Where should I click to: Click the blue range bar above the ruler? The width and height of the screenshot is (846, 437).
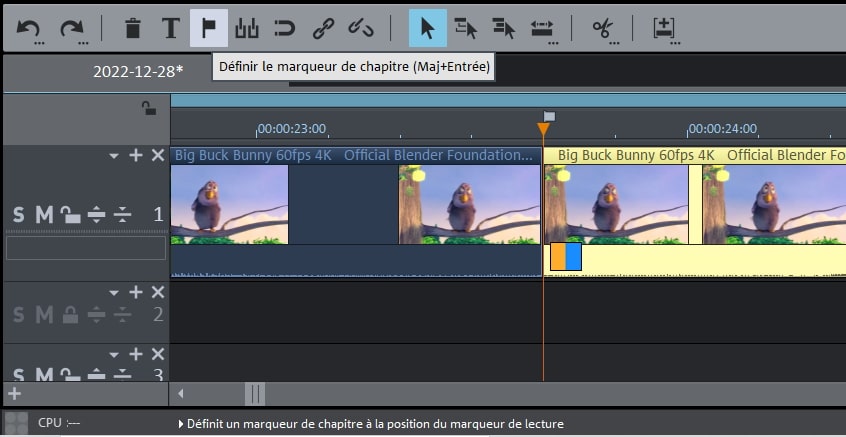(x=508, y=100)
